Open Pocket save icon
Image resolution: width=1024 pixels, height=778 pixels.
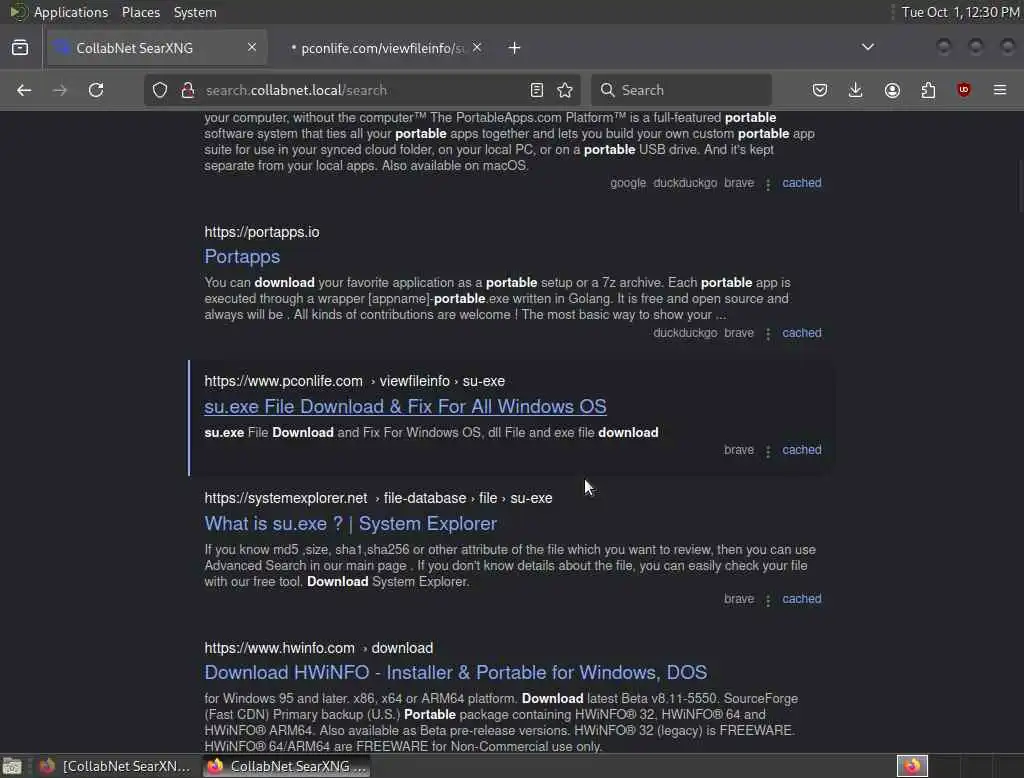click(820, 90)
